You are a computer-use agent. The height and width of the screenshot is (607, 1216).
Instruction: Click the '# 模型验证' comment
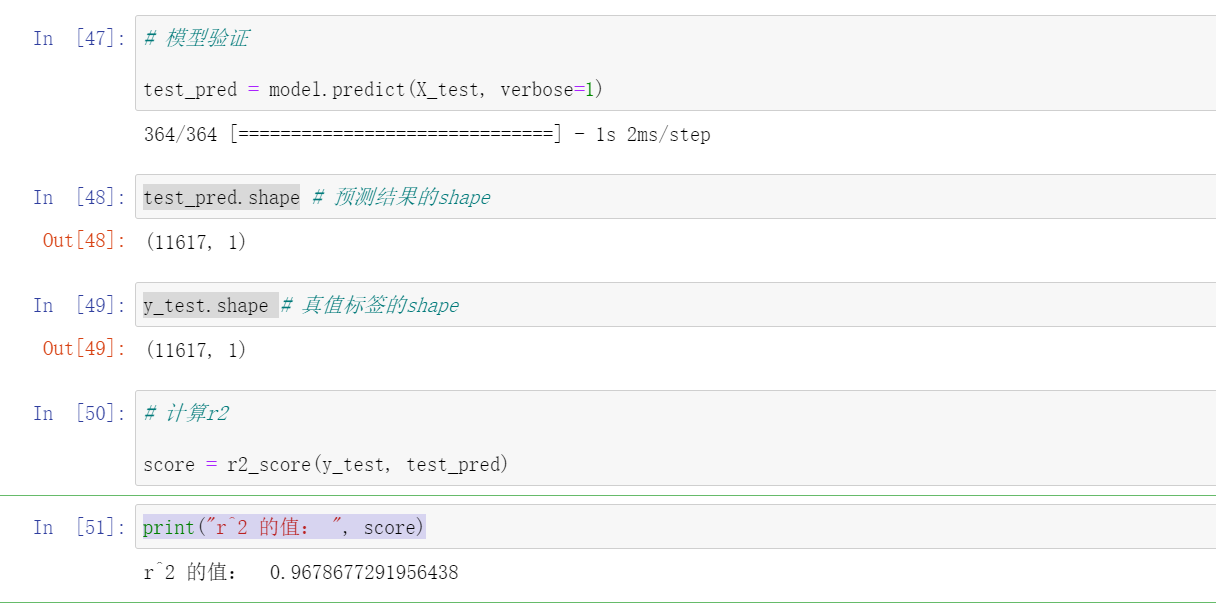196,39
